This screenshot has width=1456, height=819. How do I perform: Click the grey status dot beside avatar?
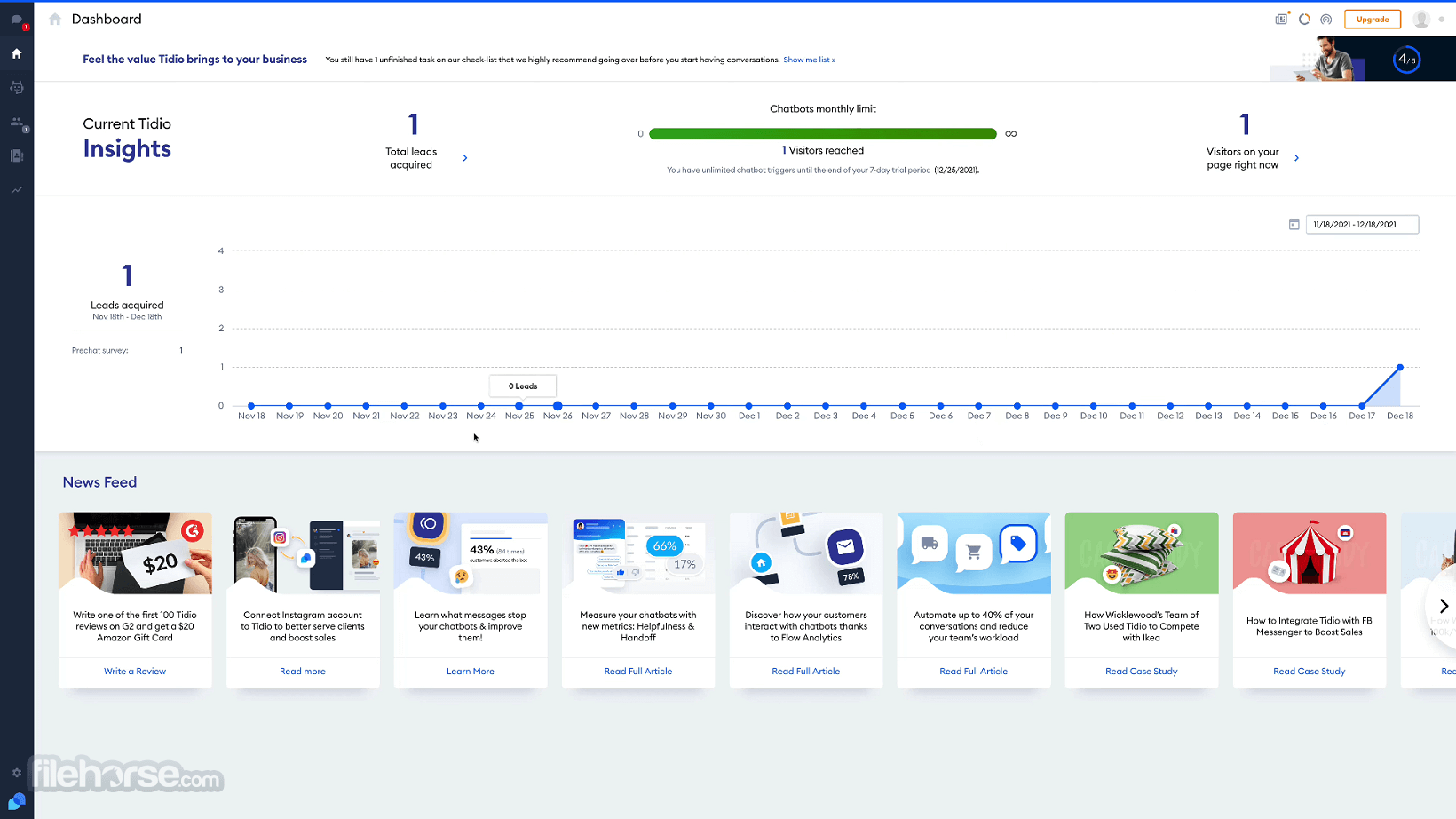(x=1441, y=20)
